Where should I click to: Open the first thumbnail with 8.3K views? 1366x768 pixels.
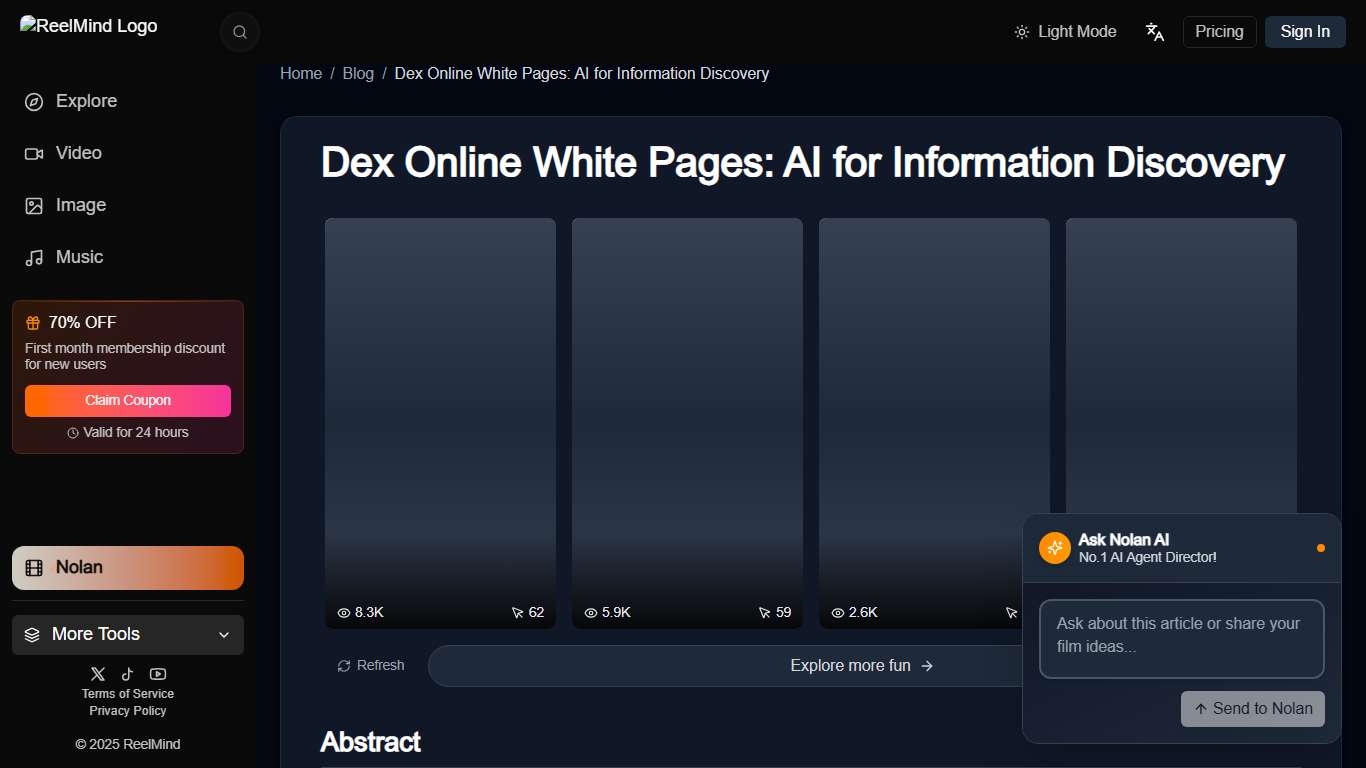click(x=440, y=420)
